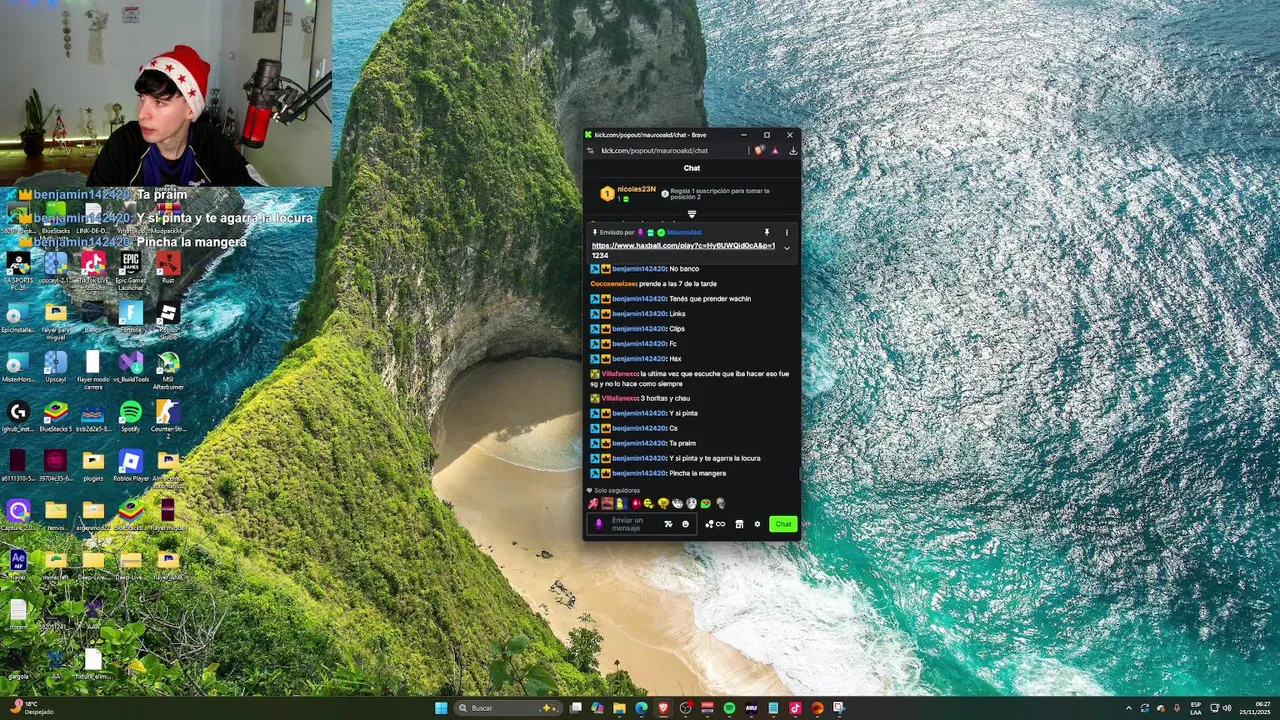Insert the green heart-eyes emote
1280x720 pixels.
tap(706, 503)
